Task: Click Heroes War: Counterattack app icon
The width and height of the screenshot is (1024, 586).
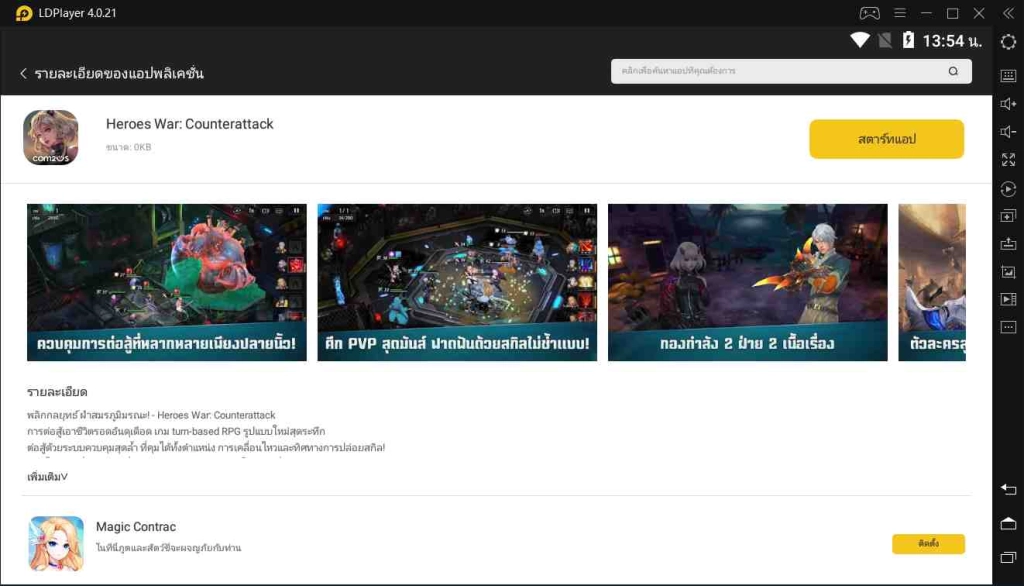Action: click(x=51, y=137)
